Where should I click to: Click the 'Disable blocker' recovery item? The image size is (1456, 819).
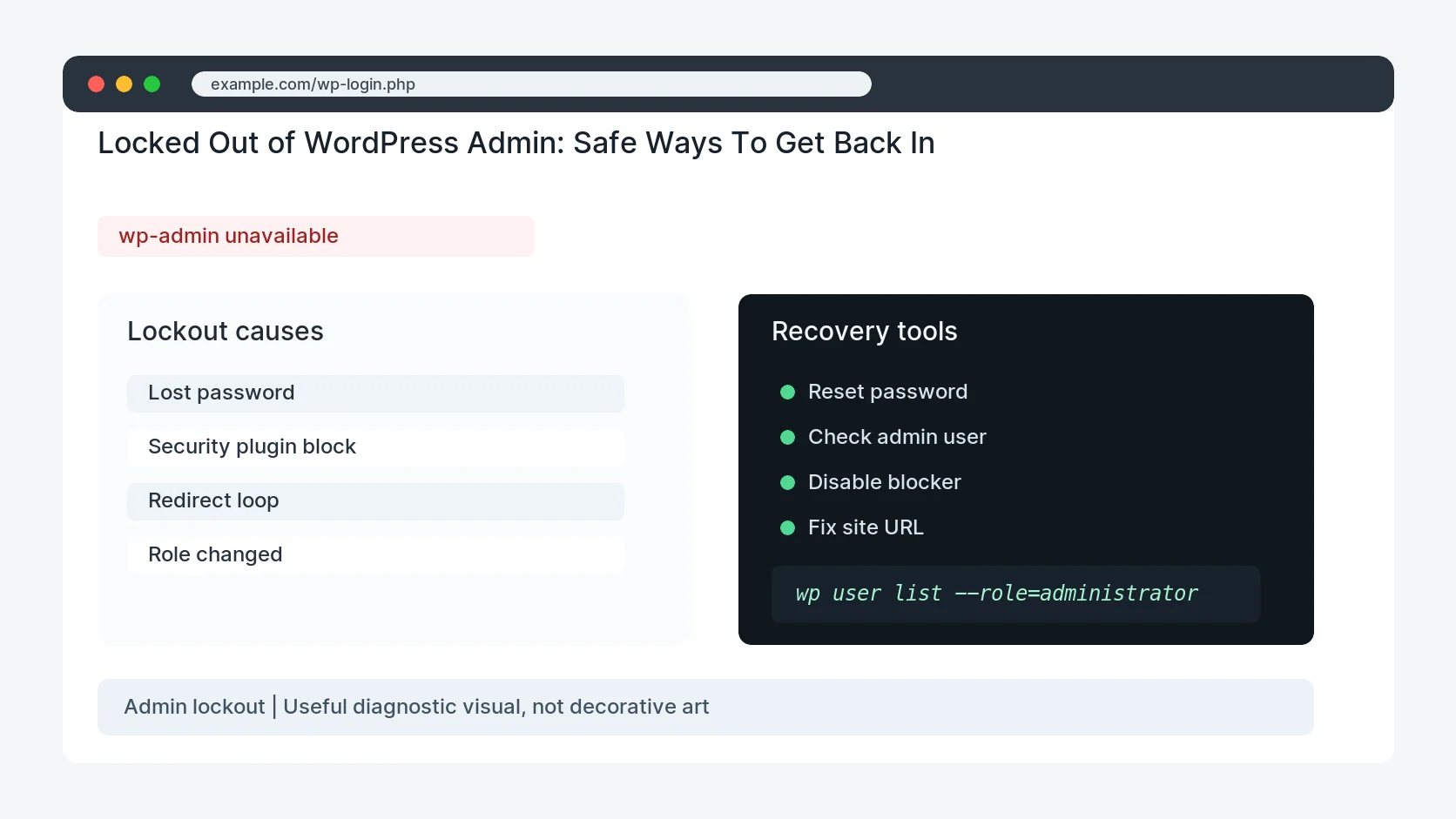point(885,482)
